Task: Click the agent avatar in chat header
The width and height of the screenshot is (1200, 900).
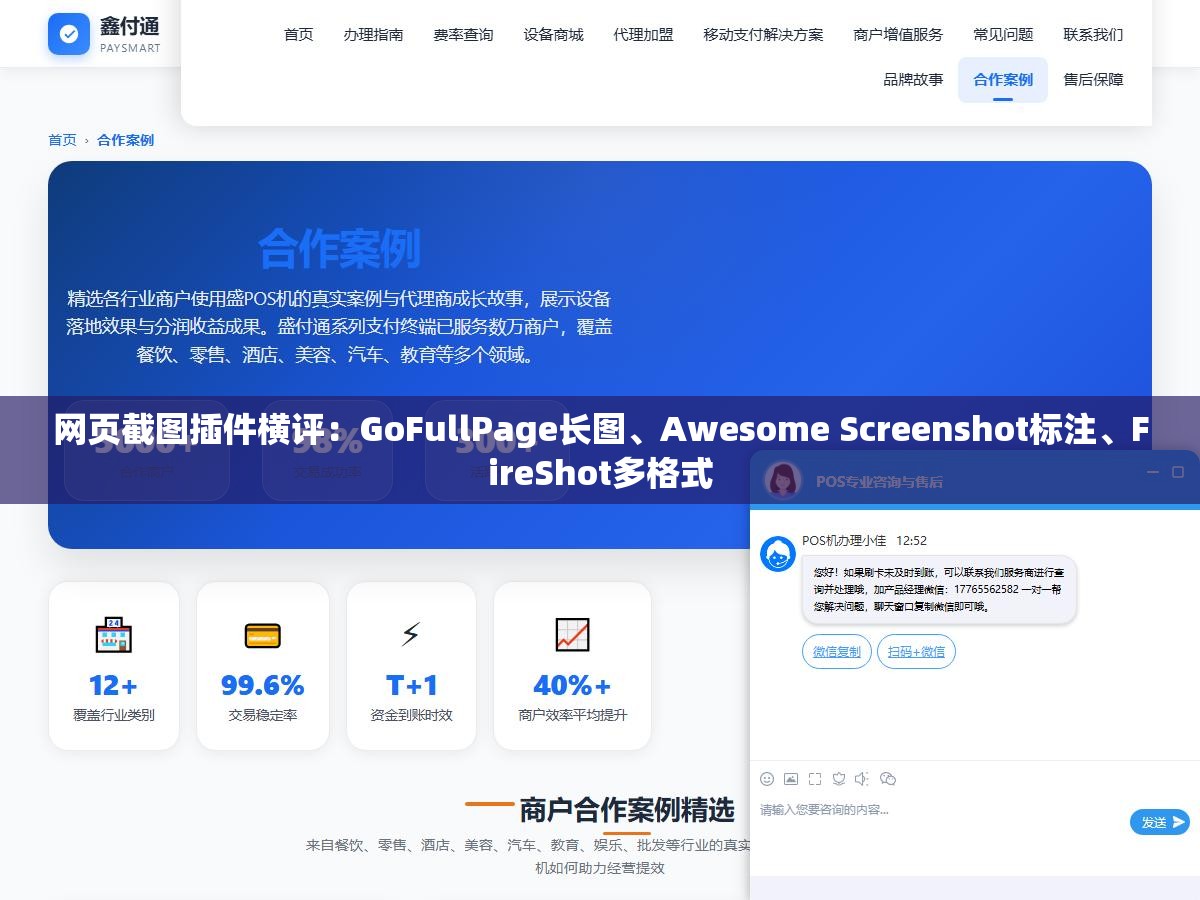Action: 782,480
